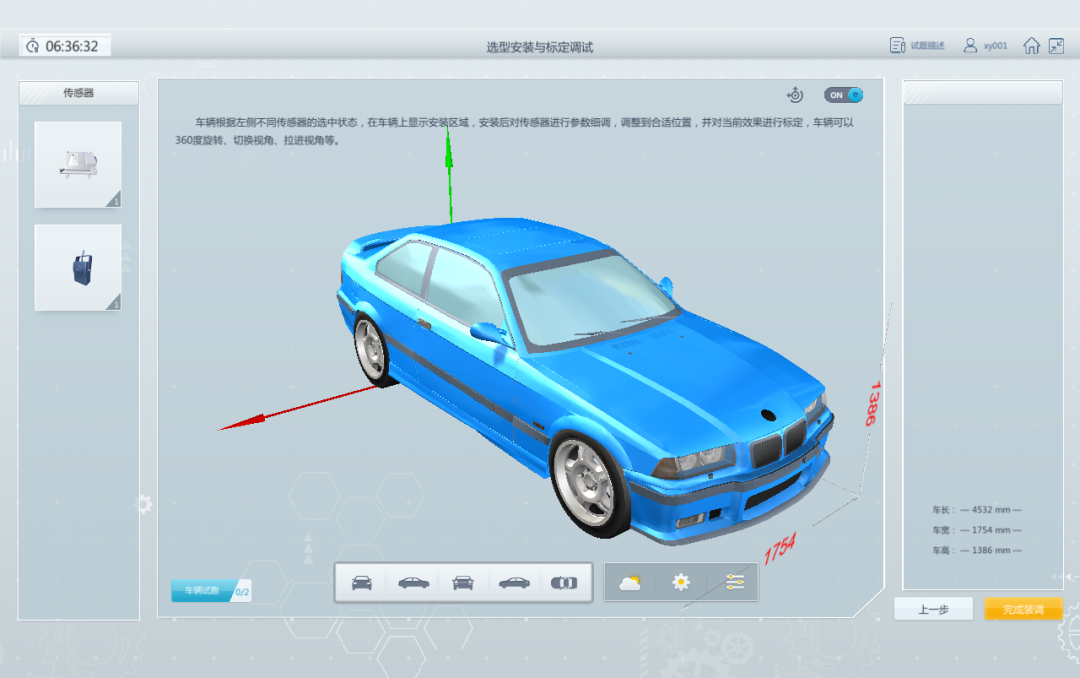Image resolution: width=1080 pixels, height=678 pixels.
Task: Click the 车宽 1754 mm value
Action: [x=990, y=530]
